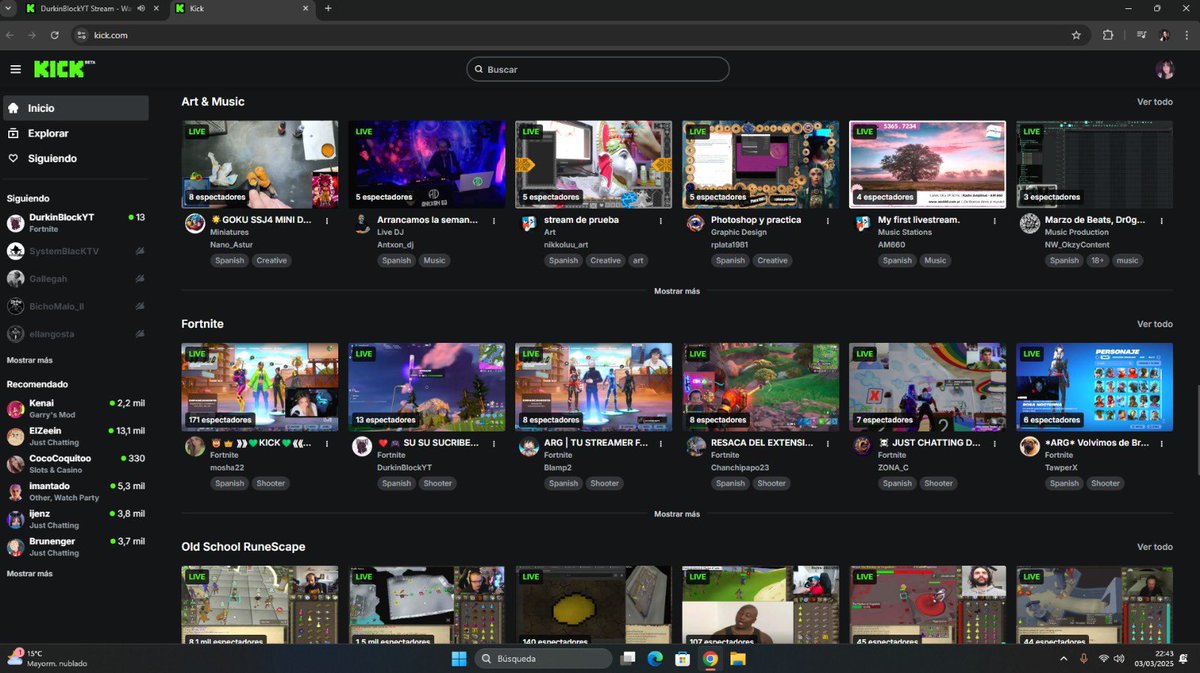Open the Windows Start button
Image resolution: width=1200 pixels, height=673 pixels.
458,658
